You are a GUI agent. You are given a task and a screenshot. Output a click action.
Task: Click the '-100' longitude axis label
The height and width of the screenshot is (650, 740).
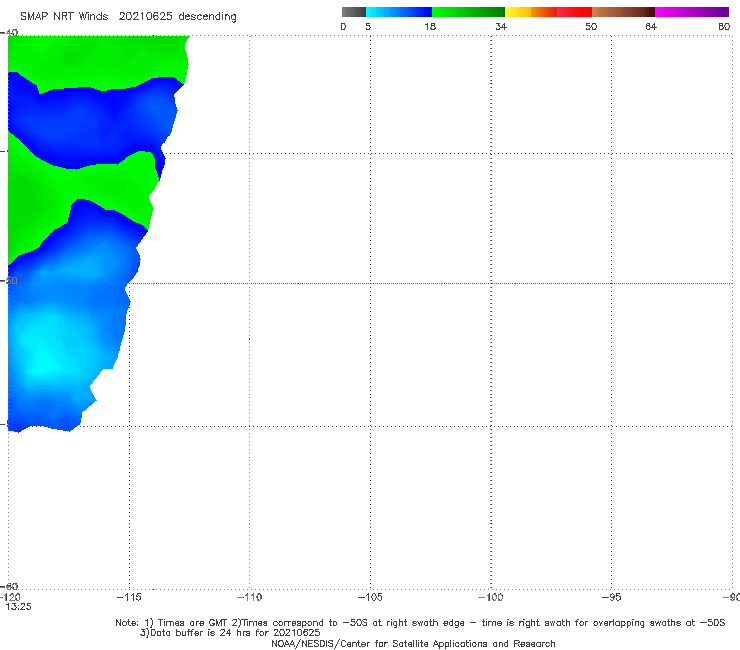pyautogui.click(x=491, y=597)
